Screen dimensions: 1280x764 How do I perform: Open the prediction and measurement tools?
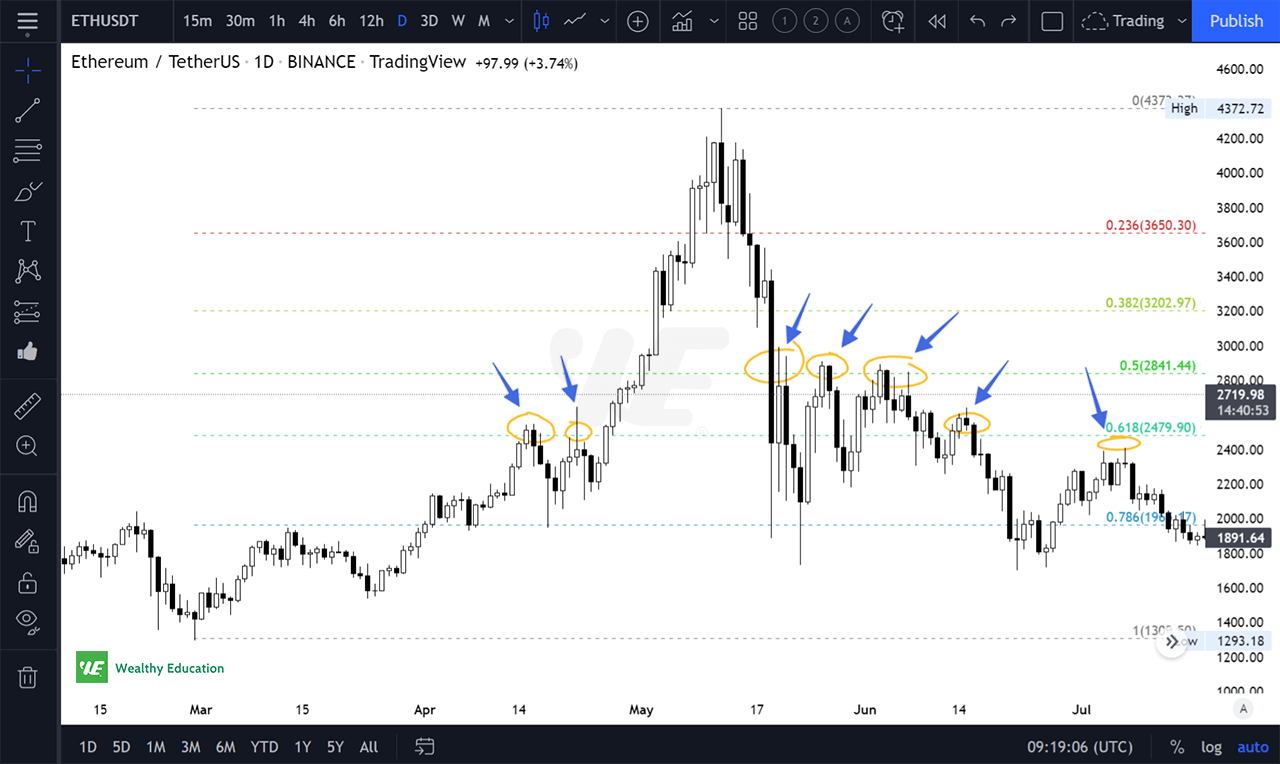tap(28, 312)
